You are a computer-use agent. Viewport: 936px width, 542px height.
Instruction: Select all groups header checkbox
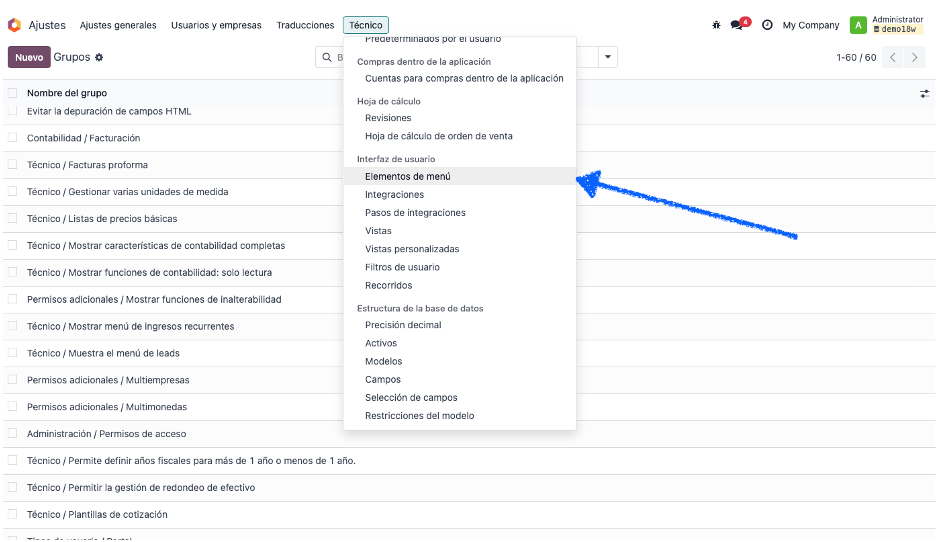(13, 93)
